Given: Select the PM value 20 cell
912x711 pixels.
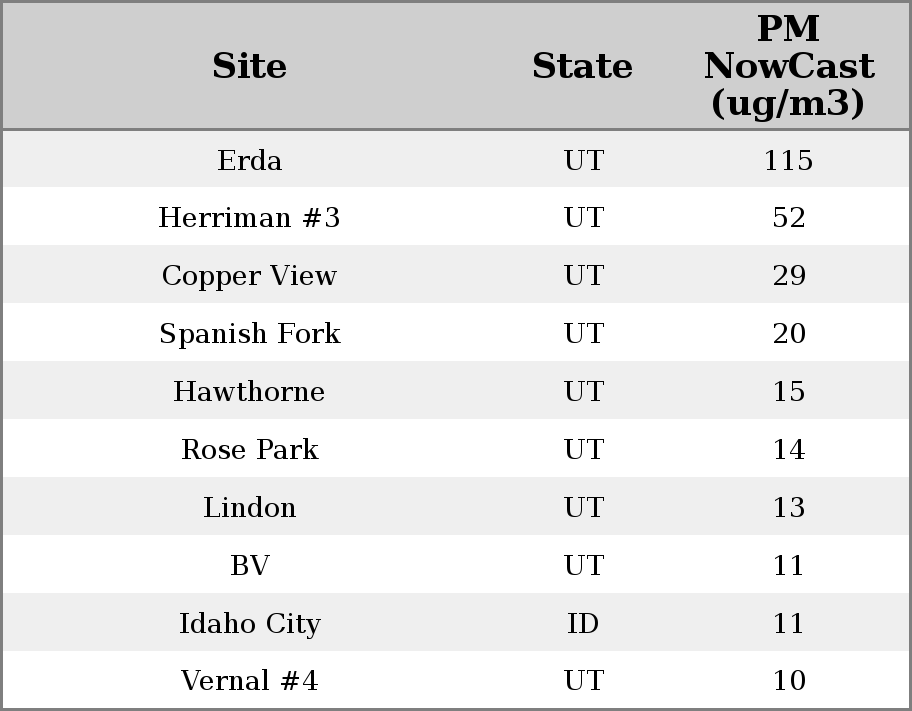Looking at the screenshot, I should coord(788,334).
